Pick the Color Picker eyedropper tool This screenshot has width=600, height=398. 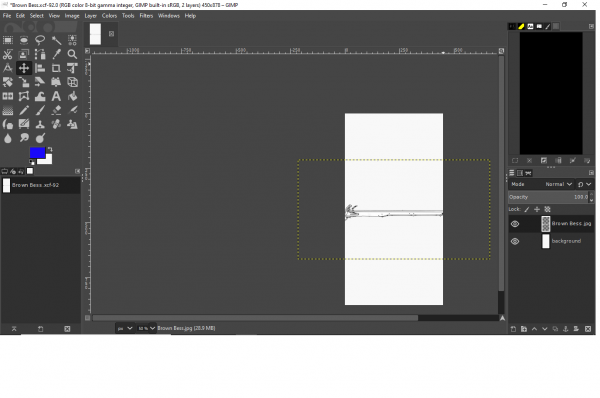[56, 54]
